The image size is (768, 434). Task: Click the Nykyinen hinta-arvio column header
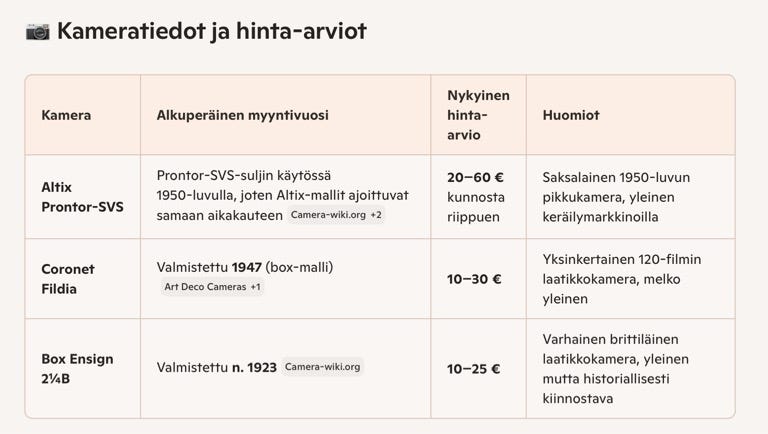click(478, 115)
